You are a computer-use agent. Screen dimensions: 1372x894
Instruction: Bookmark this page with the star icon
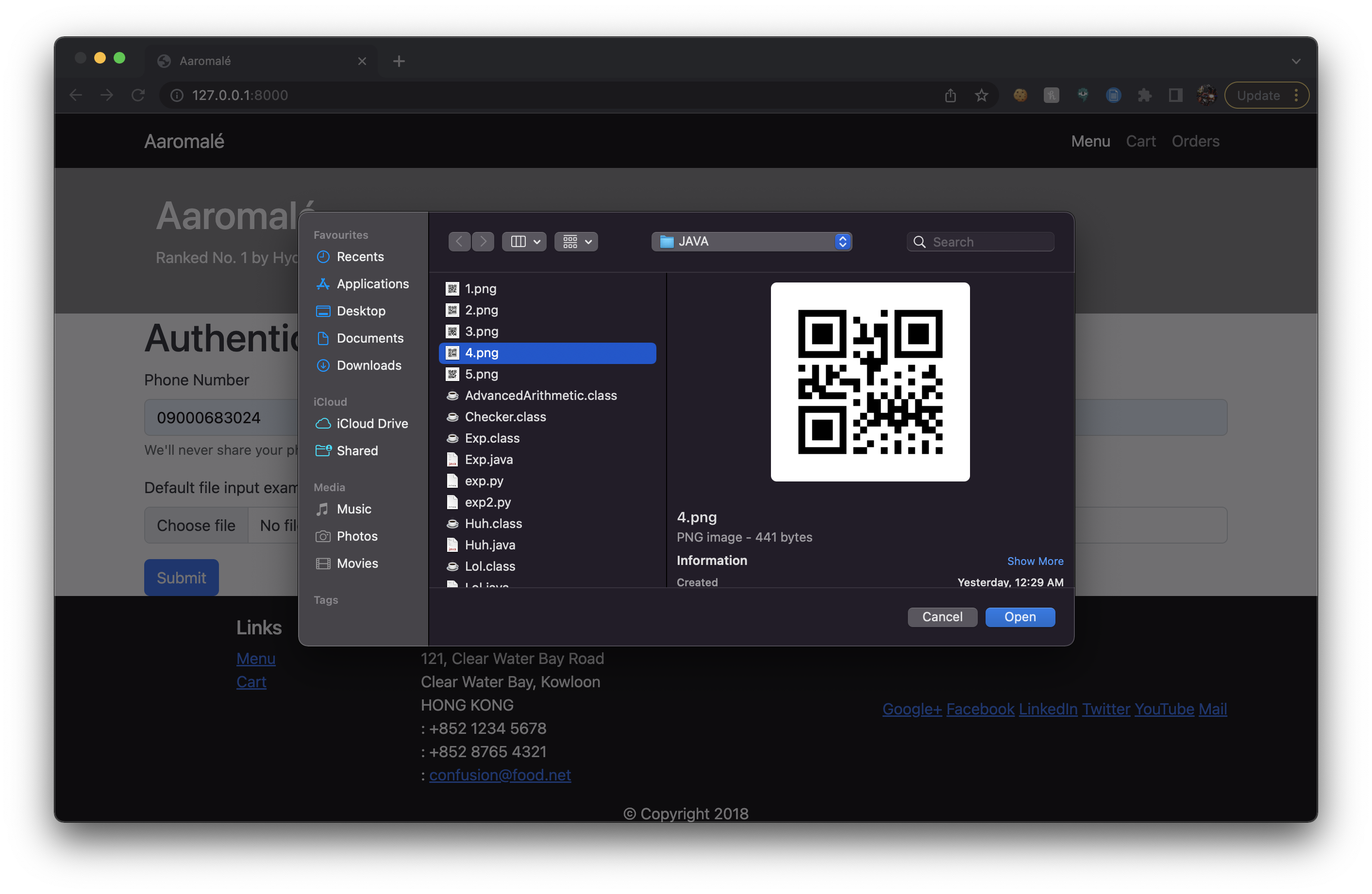(982, 95)
